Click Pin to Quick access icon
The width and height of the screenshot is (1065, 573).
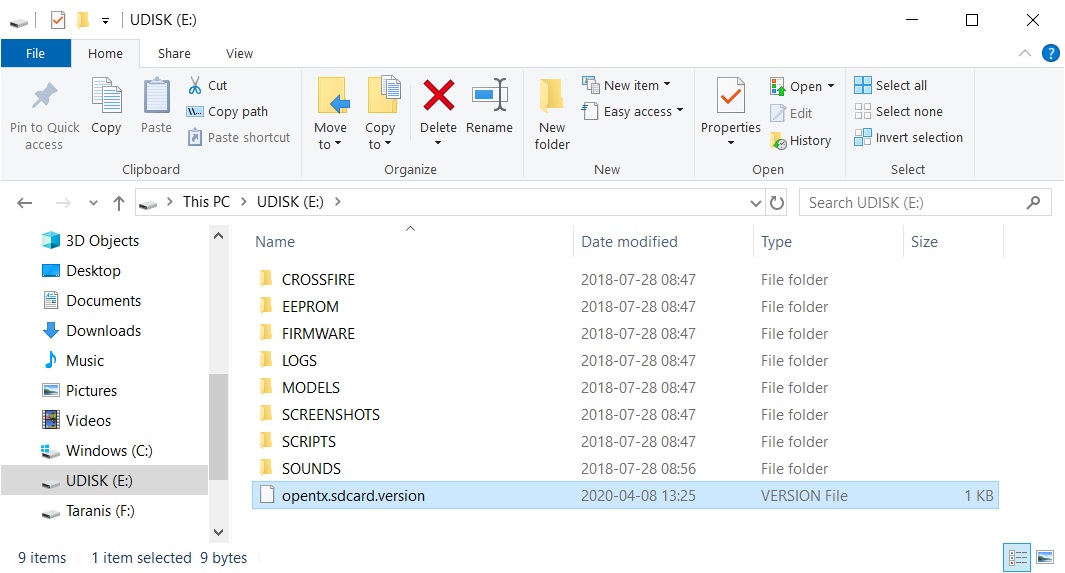click(x=44, y=96)
